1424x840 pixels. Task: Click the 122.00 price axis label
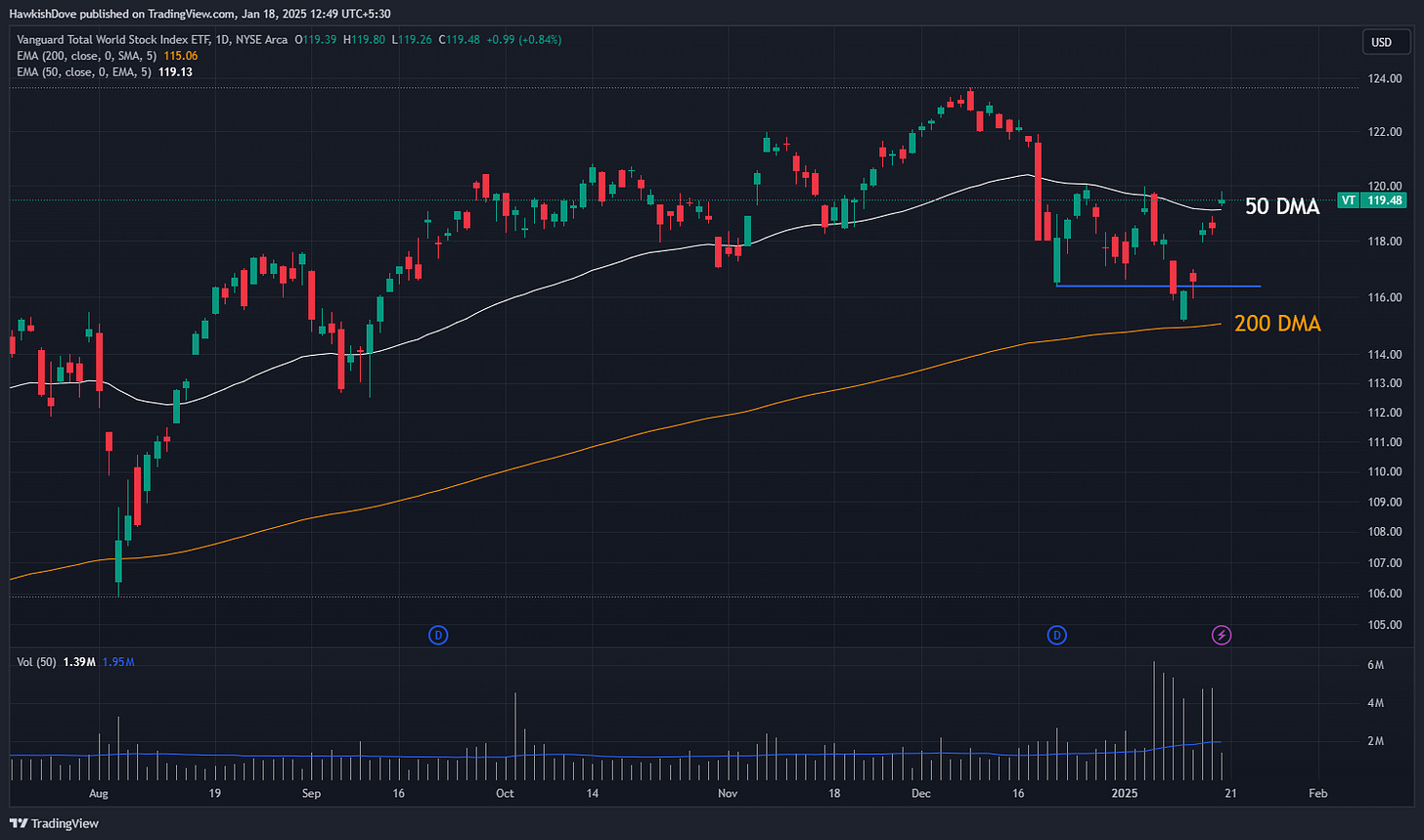[x=1386, y=132]
